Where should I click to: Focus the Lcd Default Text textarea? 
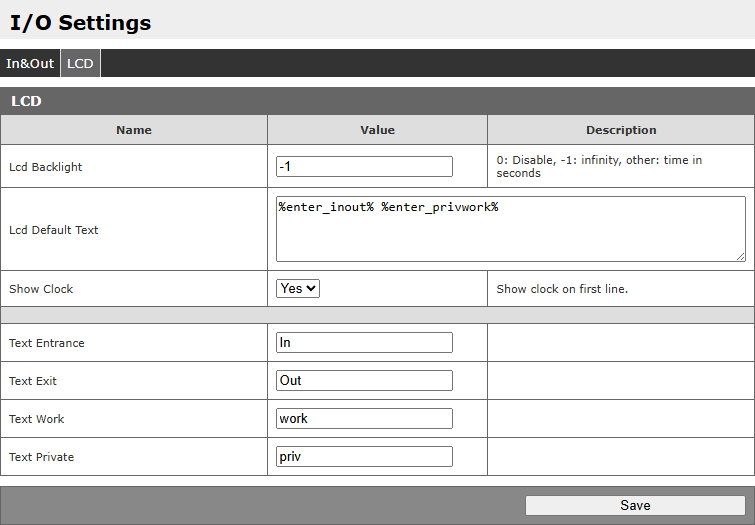pyautogui.click(x=510, y=229)
